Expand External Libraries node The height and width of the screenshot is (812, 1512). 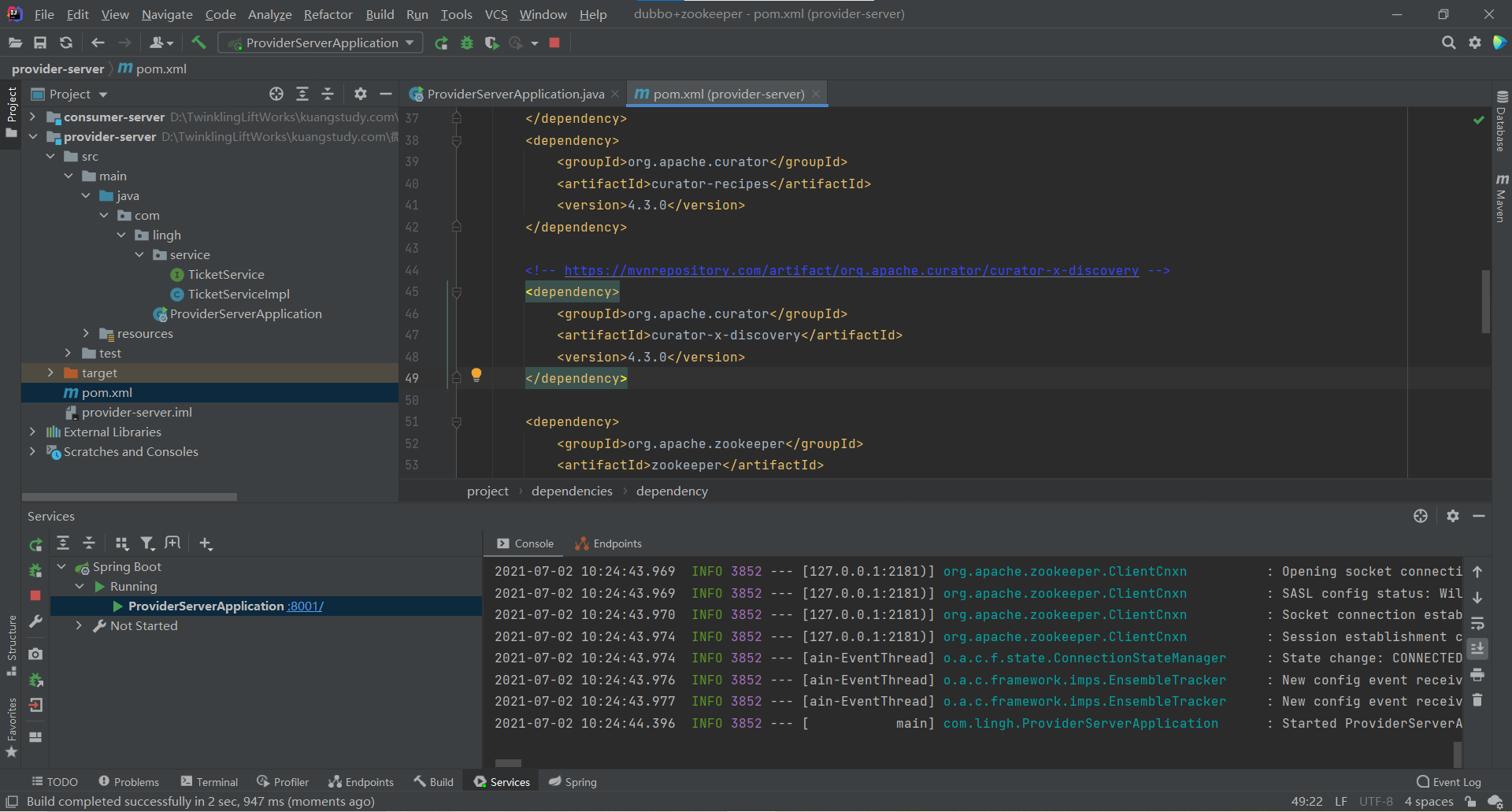point(32,432)
